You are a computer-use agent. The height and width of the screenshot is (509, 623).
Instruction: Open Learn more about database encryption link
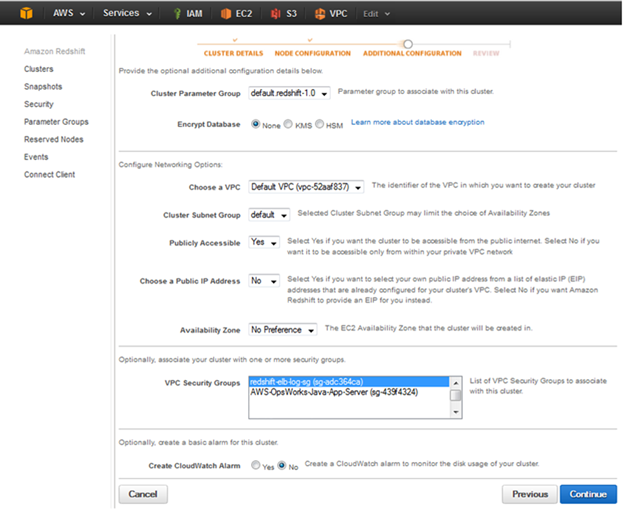click(x=418, y=122)
